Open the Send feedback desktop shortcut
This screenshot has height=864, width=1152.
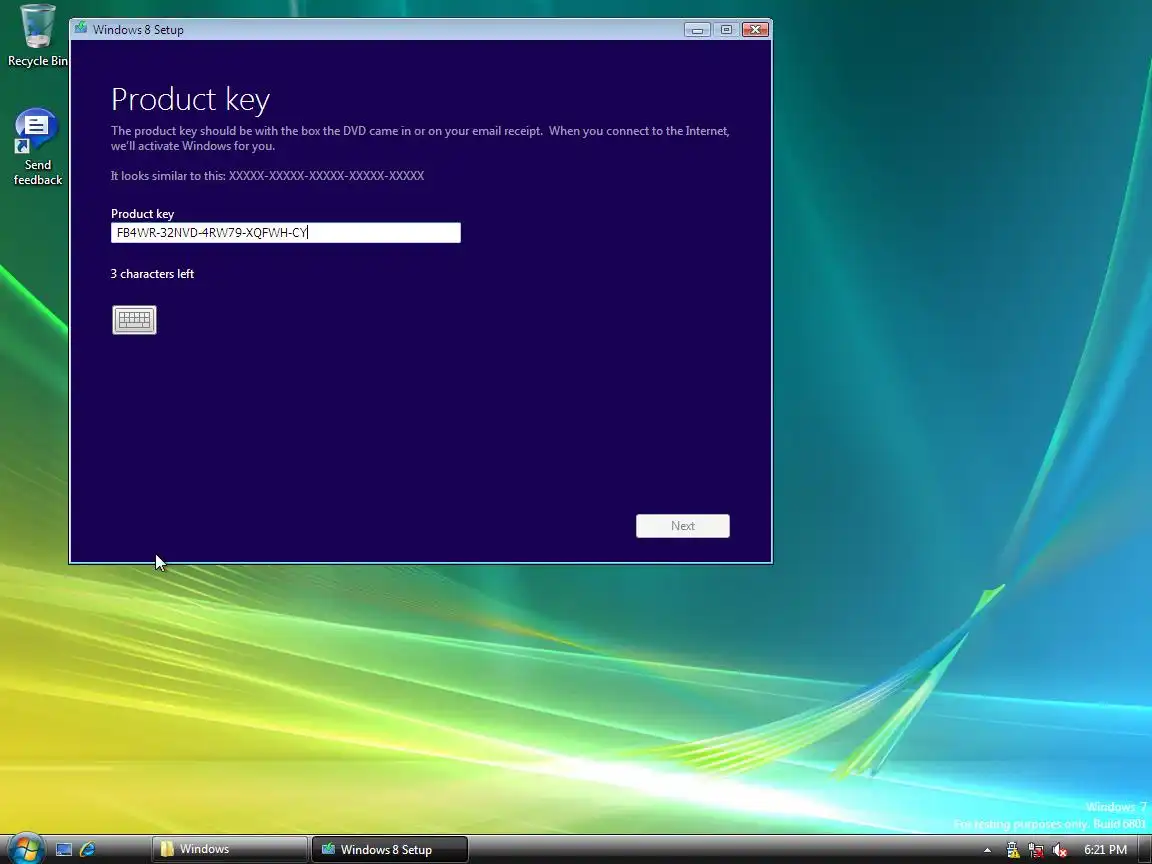[37, 148]
